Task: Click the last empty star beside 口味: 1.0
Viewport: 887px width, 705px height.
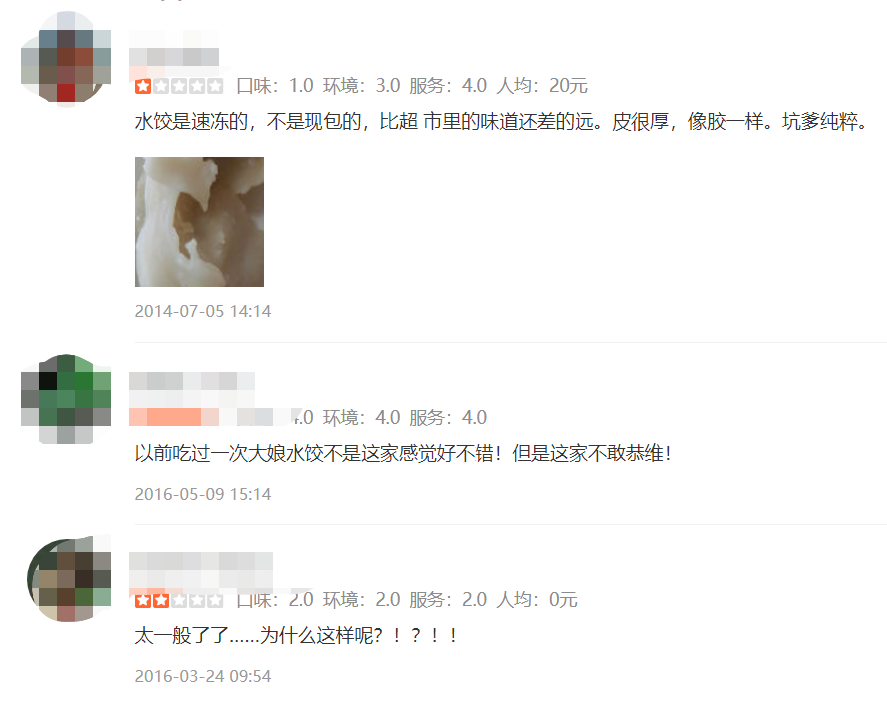Action: tap(215, 87)
